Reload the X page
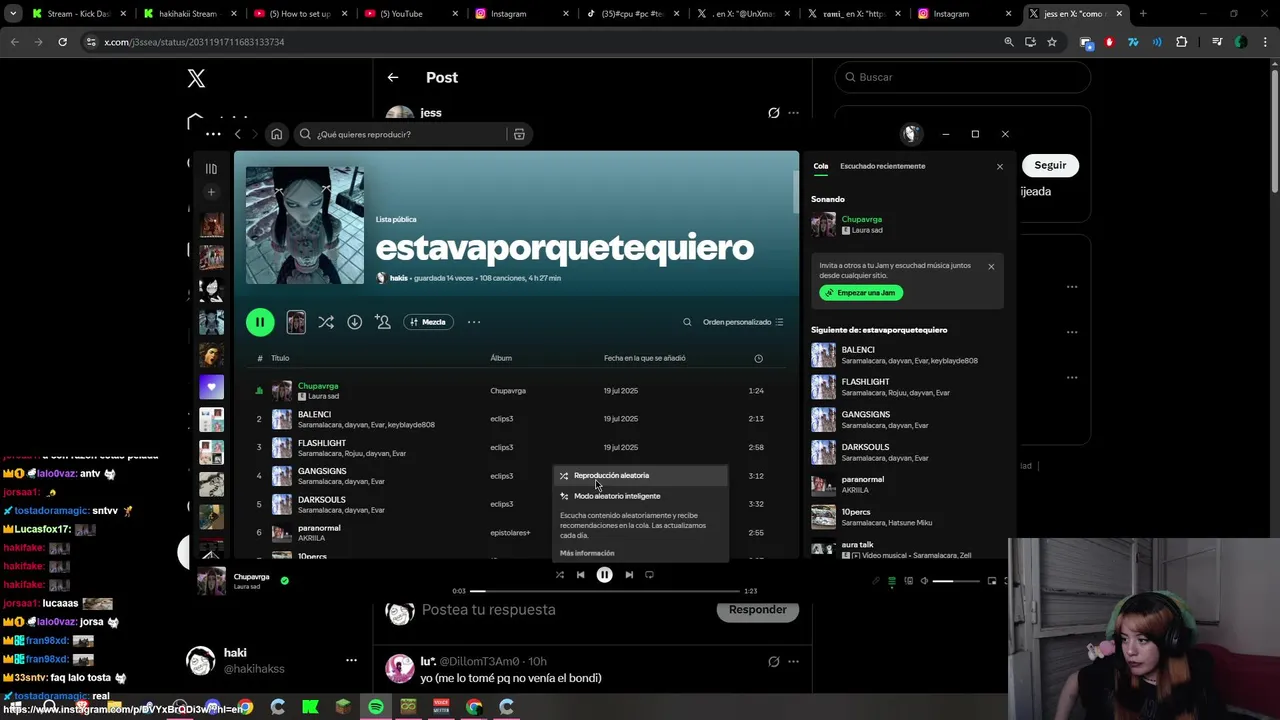Viewport: 1280px width, 720px height. [62, 42]
